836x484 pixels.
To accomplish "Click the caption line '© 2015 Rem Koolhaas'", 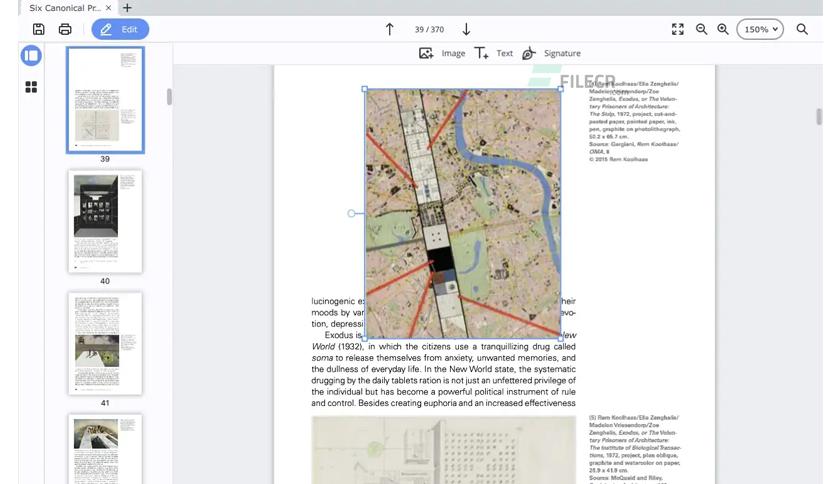I will 618,159.
